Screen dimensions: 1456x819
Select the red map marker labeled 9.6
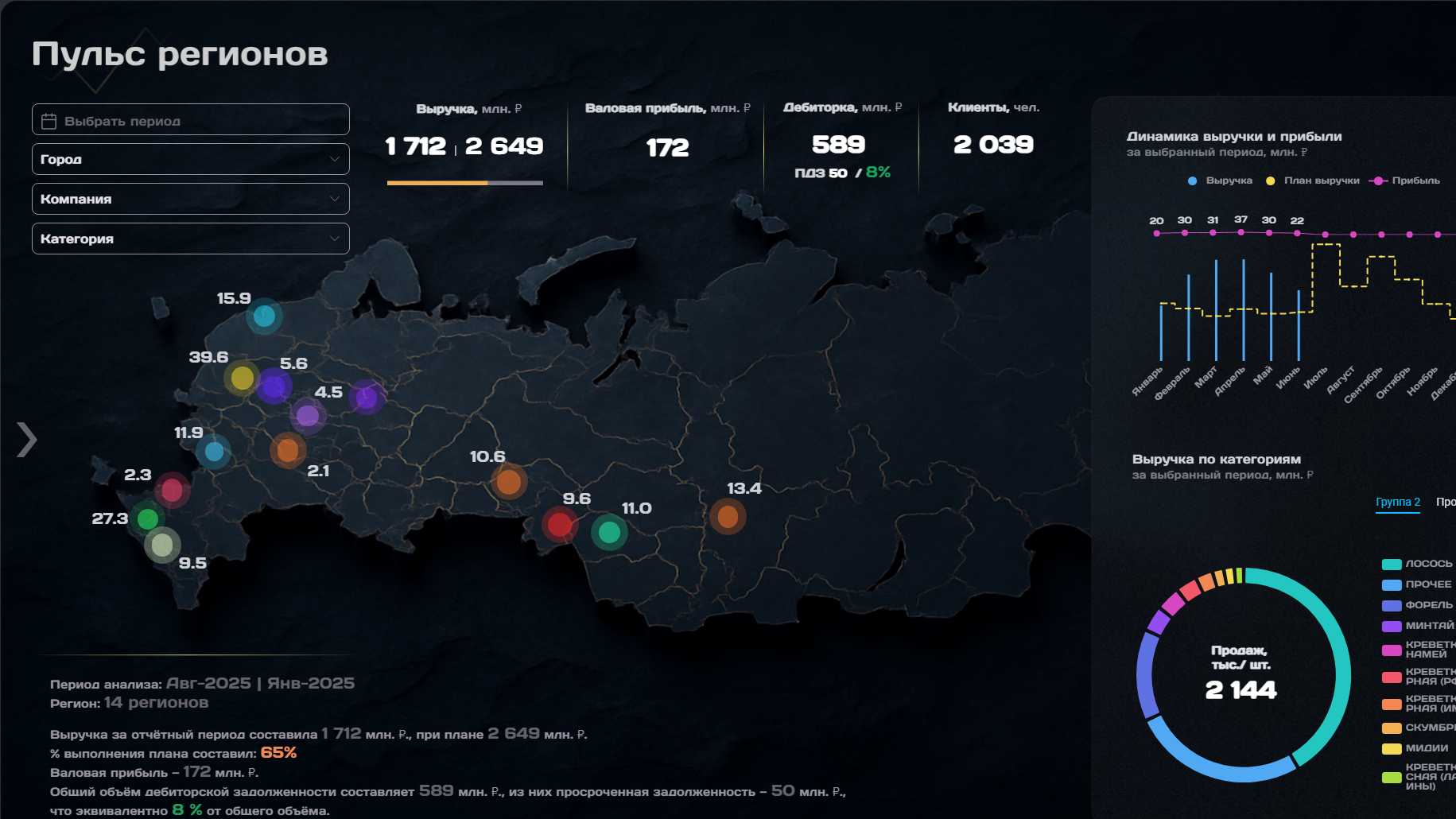coord(560,525)
